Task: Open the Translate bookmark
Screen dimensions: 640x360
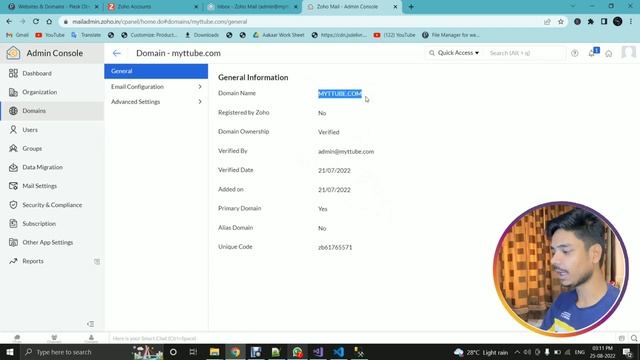Action: (86, 35)
